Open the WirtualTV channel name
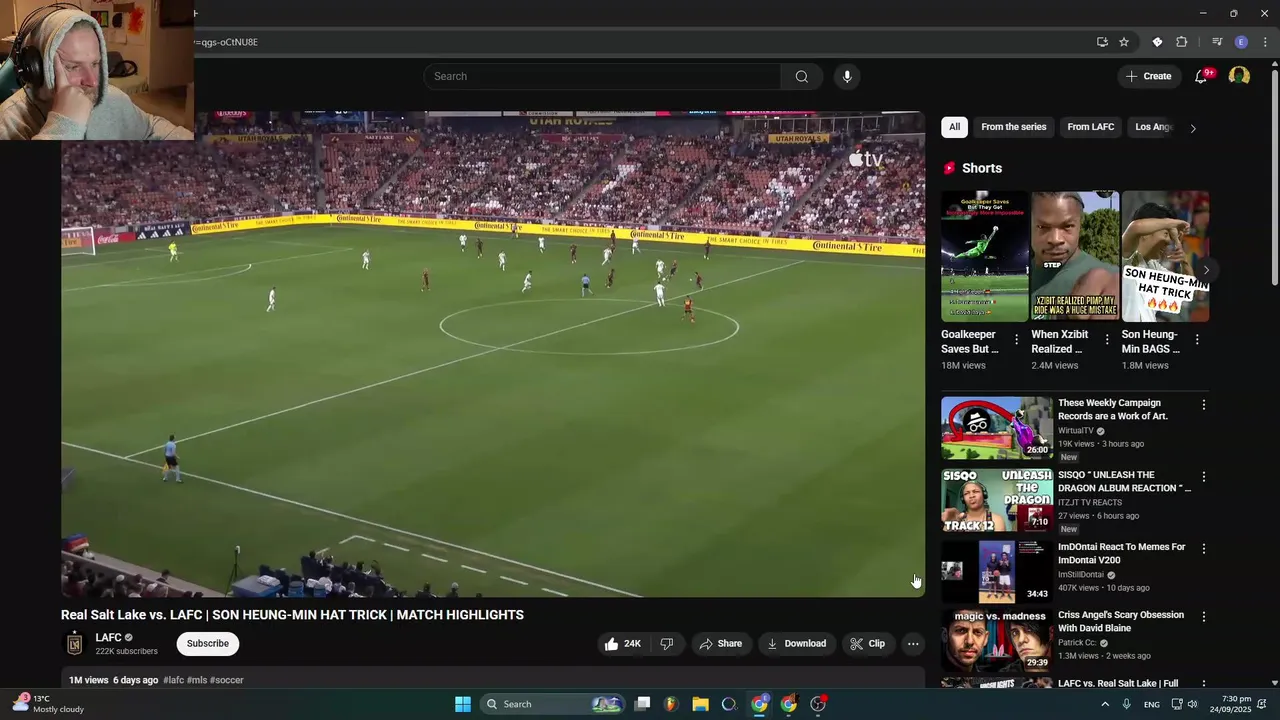1280x720 pixels. [1076, 431]
